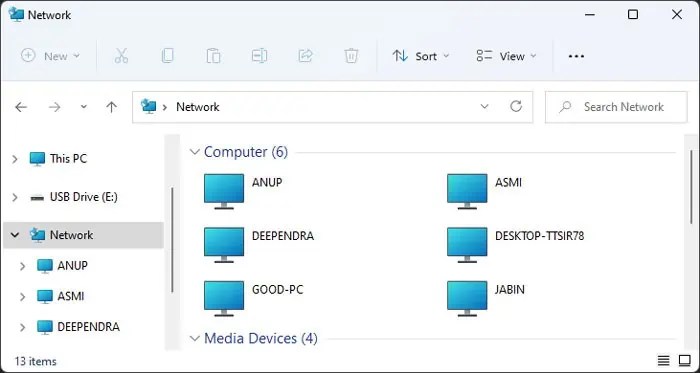This screenshot has width=700, height=373.
Task: Open the recent locations chevron
Action: tap(83, 107)
